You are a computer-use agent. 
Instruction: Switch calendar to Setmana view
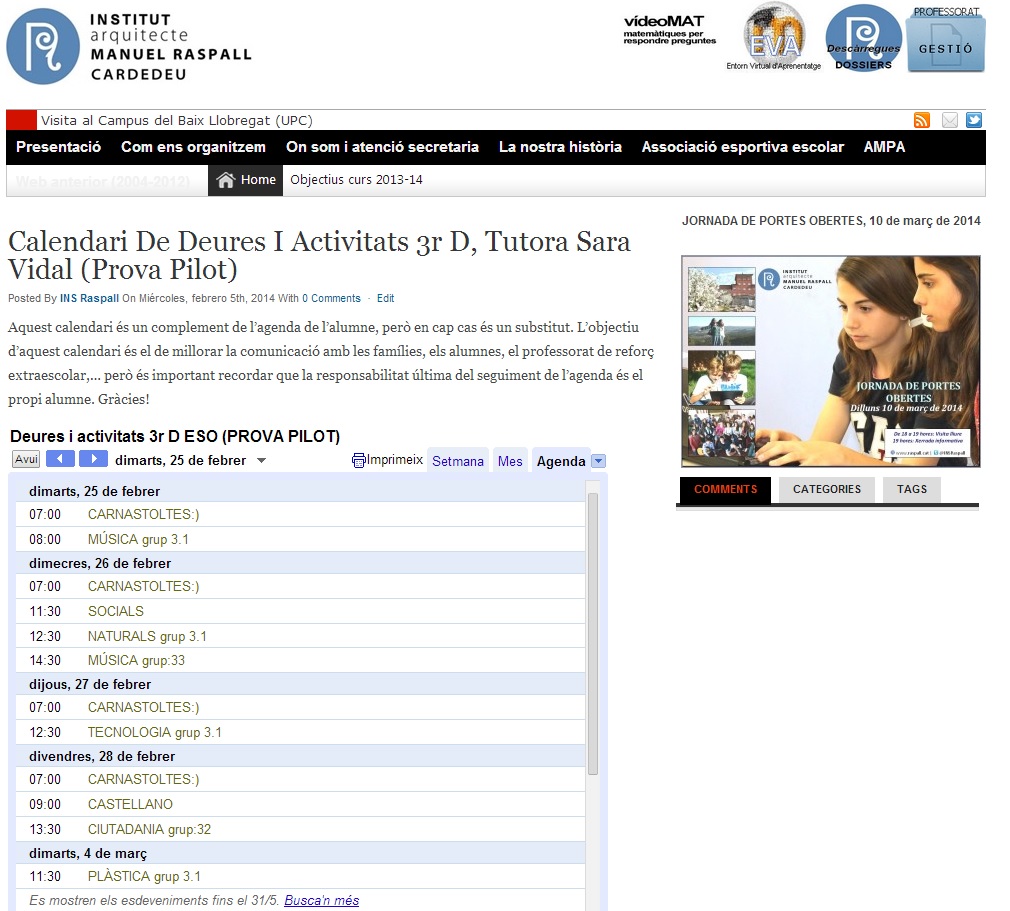(457, 461)
